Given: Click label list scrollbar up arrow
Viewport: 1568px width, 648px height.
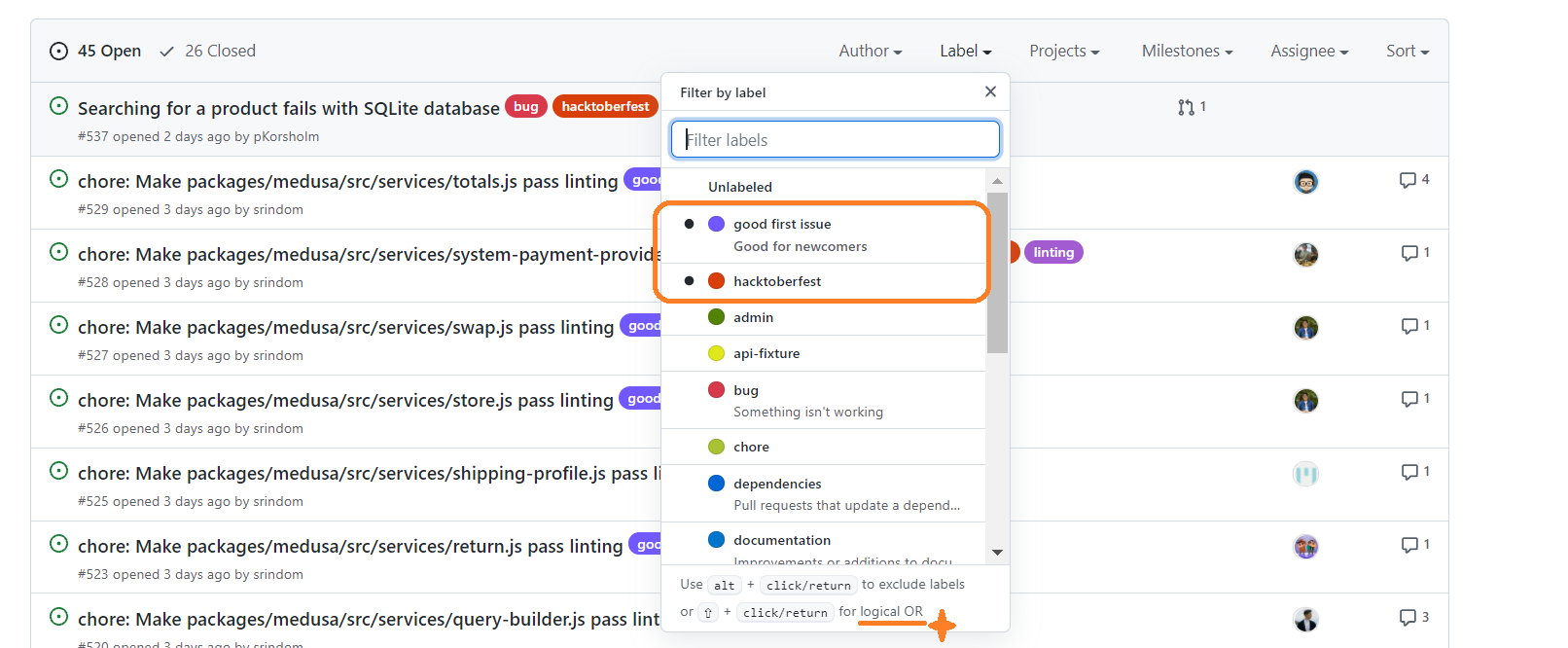Looking at the screenshot, I should tap(997, 181).
